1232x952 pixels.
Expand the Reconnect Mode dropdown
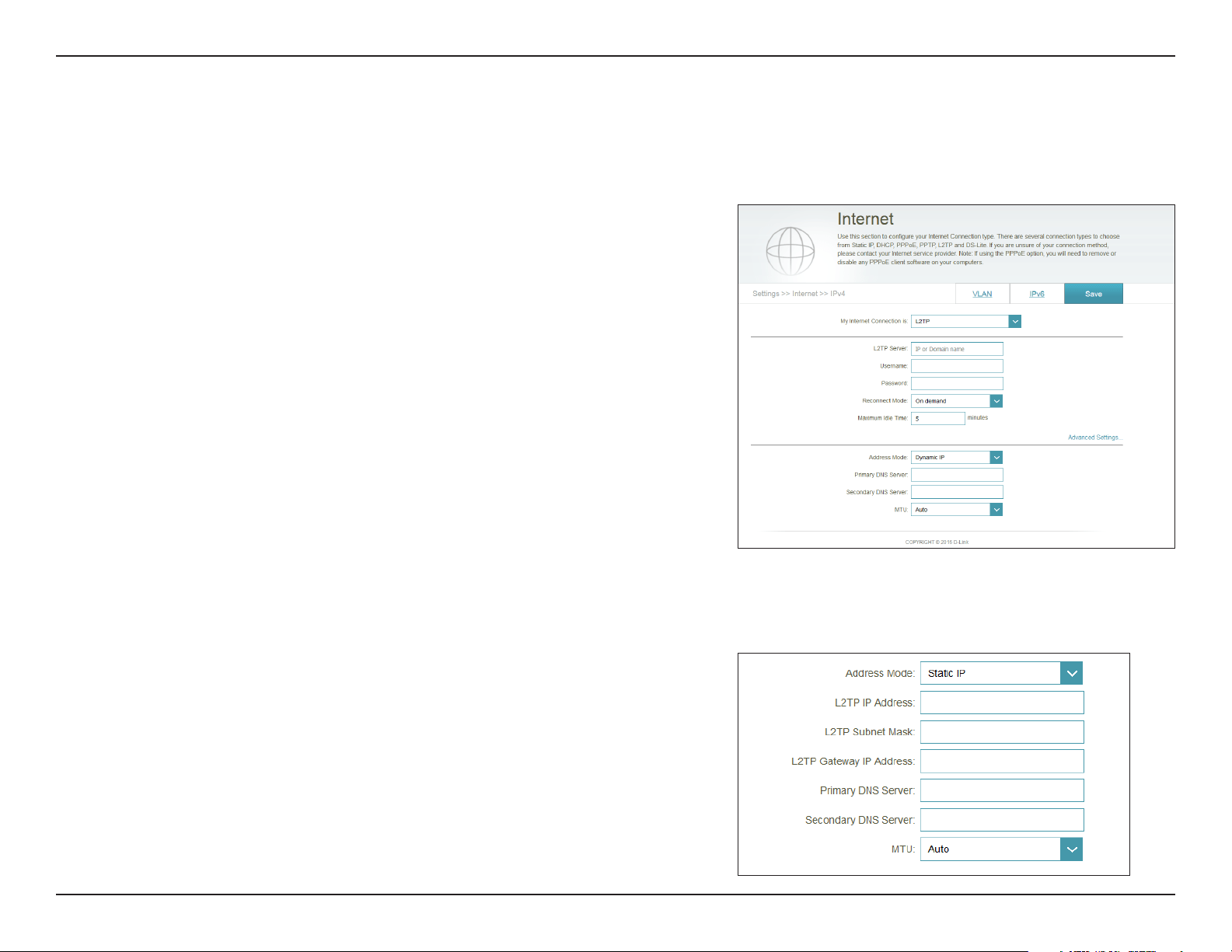(957, 401)
